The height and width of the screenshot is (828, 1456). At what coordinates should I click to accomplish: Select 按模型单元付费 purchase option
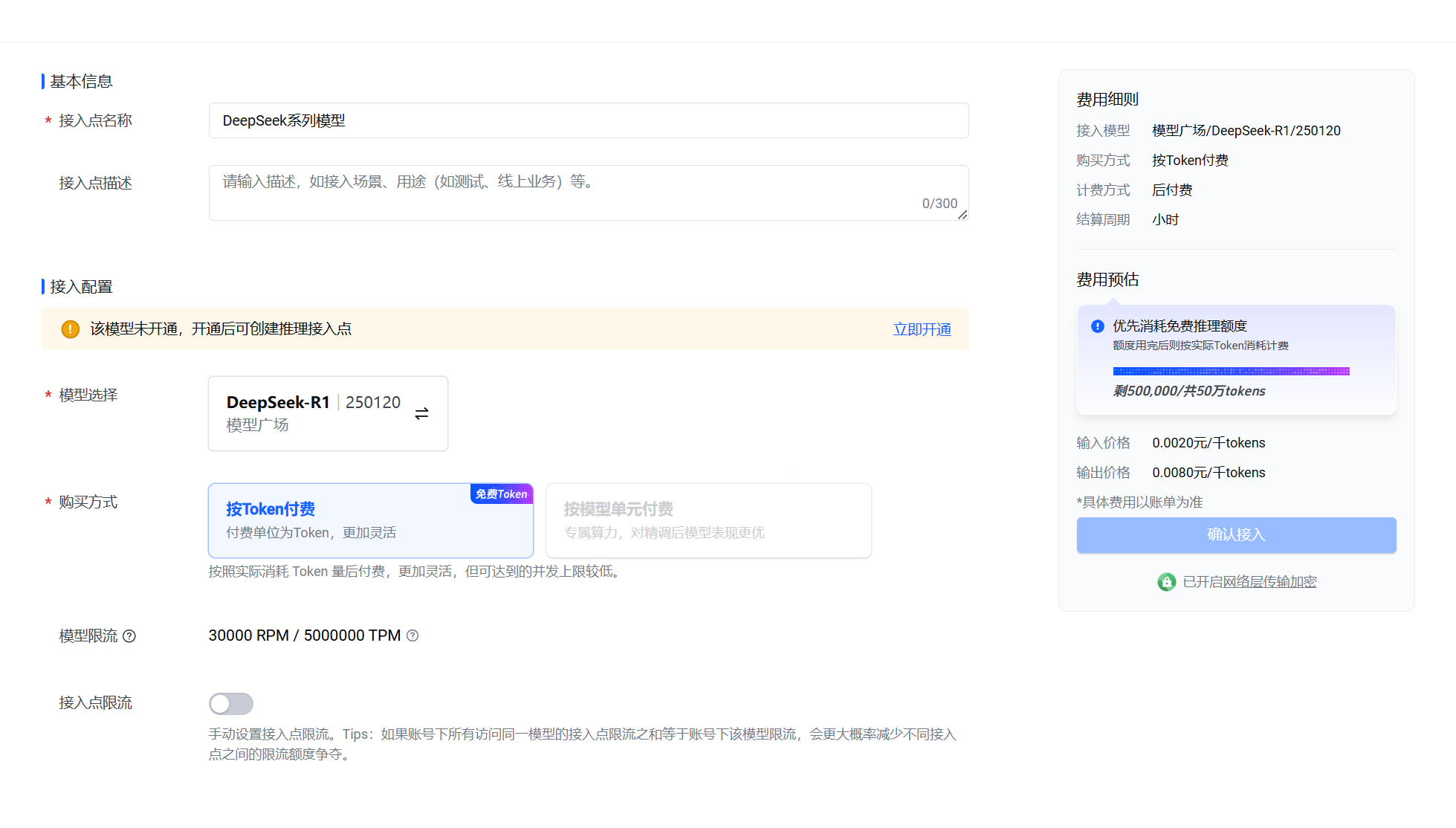coord(708,520)
